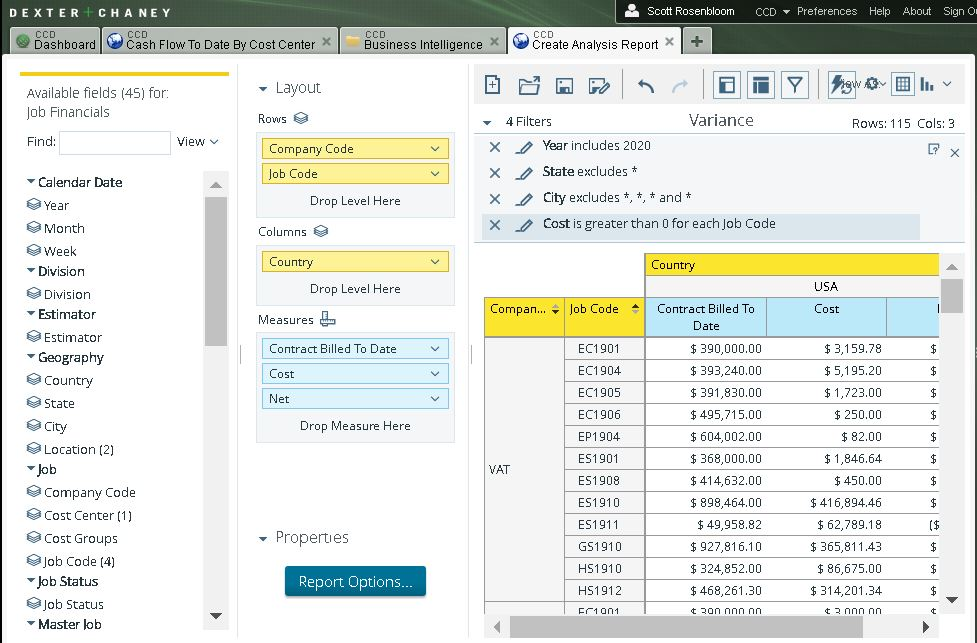Close the filters panel

click(x=955, y=153)
